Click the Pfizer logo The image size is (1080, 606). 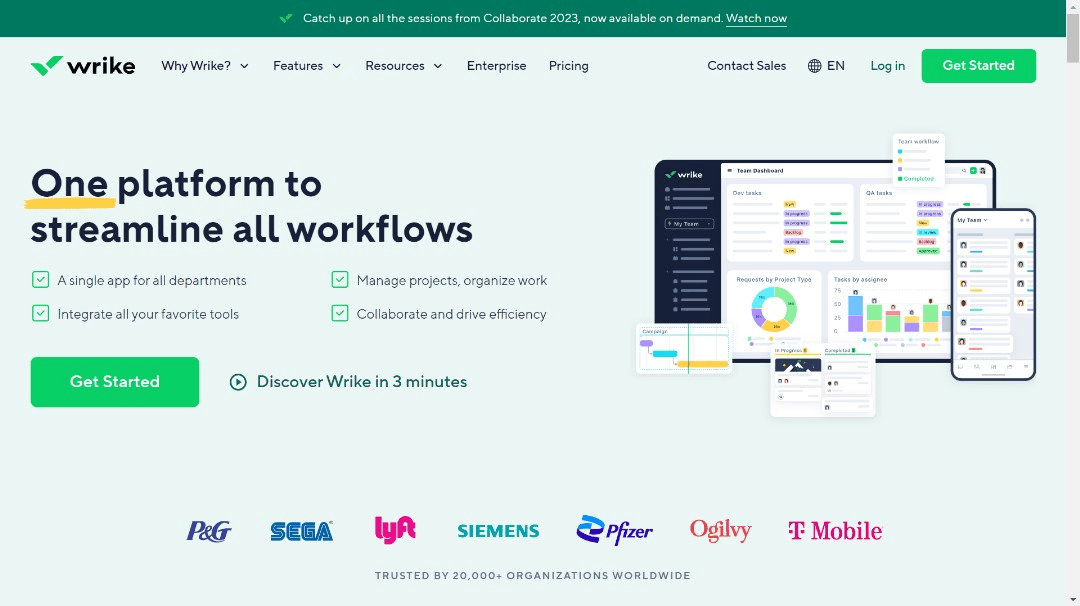(614, 530)
